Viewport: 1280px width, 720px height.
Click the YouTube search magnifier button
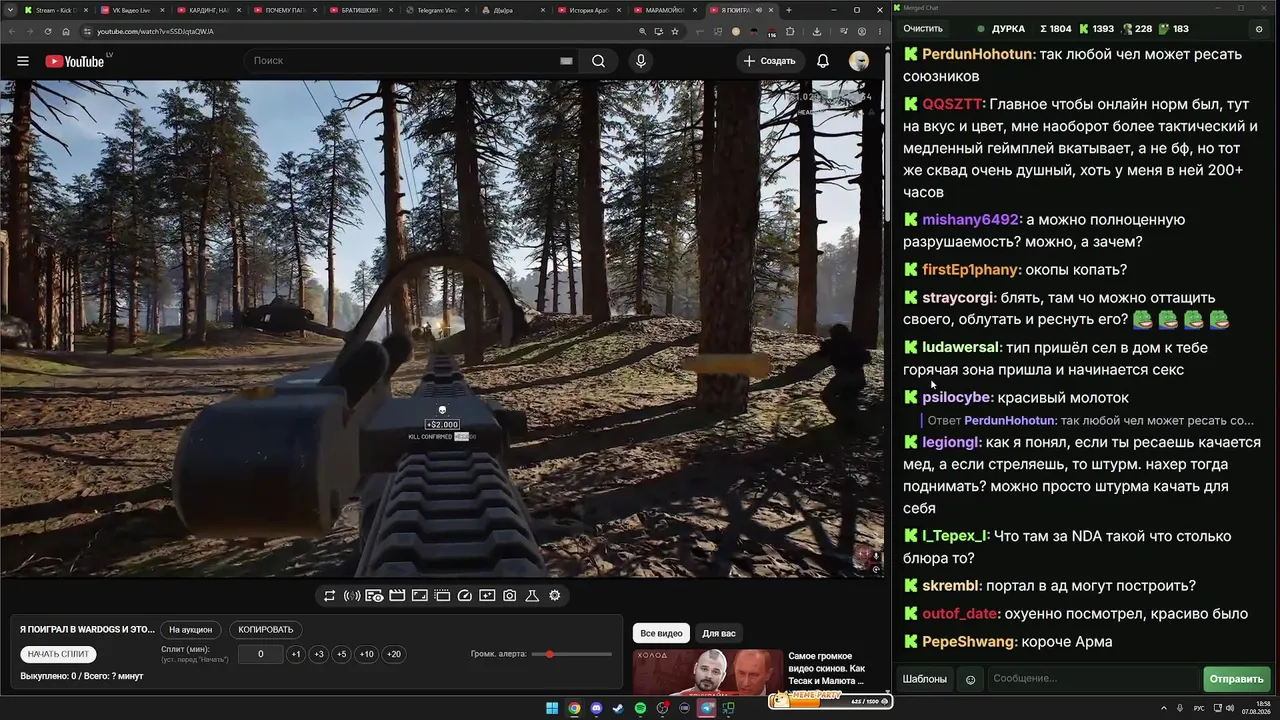[598, 61]
